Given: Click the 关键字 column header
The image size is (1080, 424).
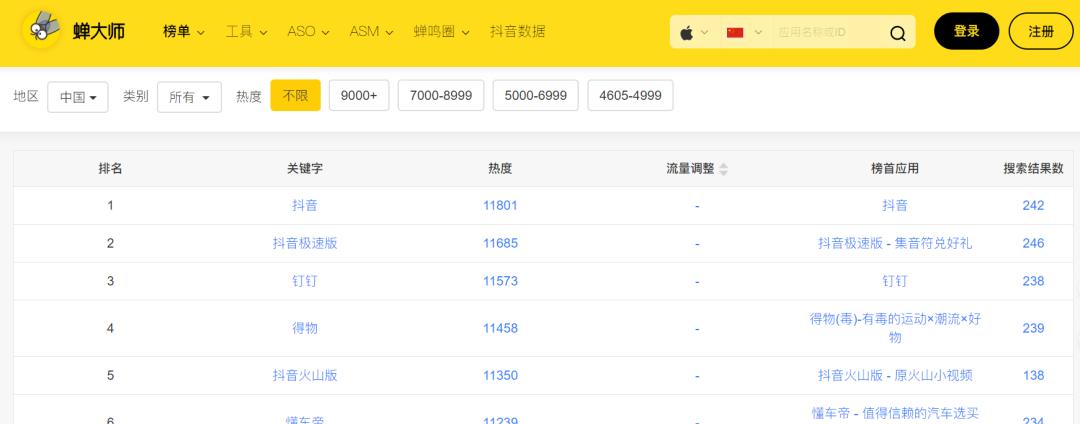Looking at the screenshot, I should pyautogui.click(x=304, y=169).
